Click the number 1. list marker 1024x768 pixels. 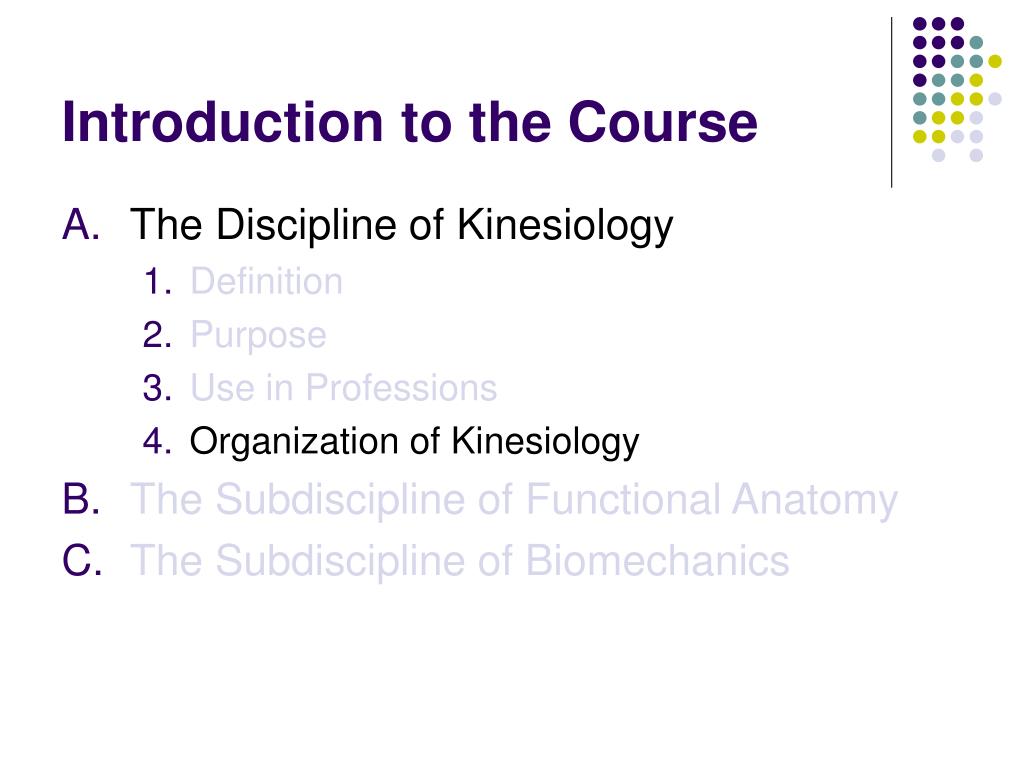(x=157, y=281)
